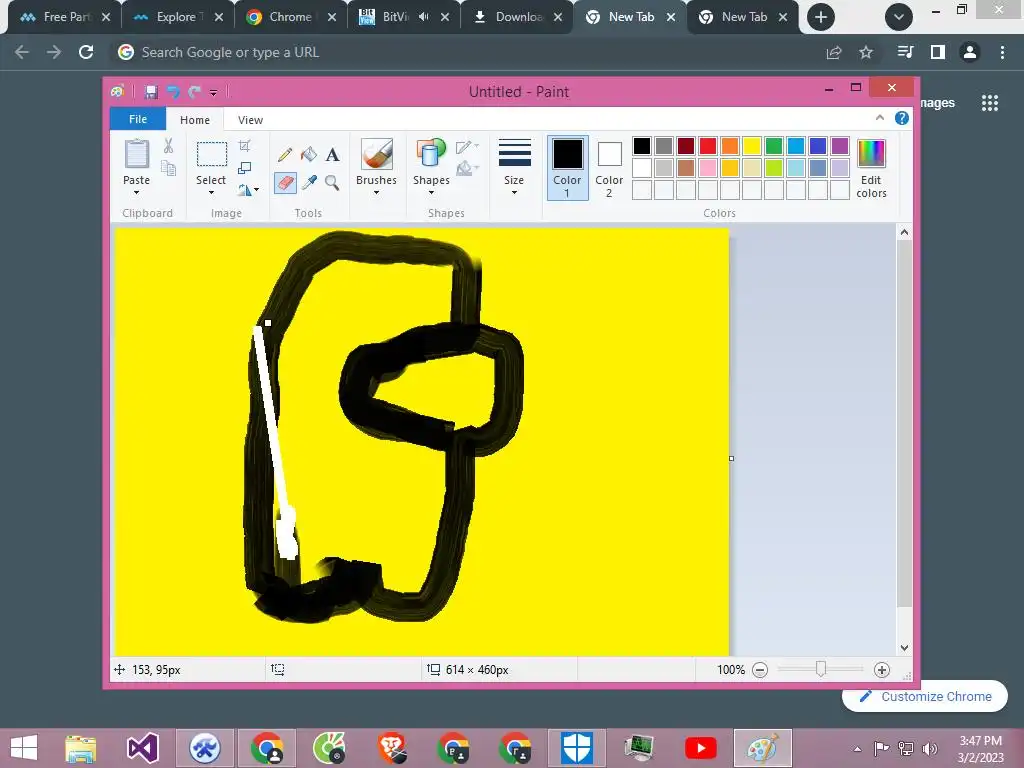The image size is (1024, 768).
Task: Switch to the Home ribbon tab
Action: pos(195,120)
